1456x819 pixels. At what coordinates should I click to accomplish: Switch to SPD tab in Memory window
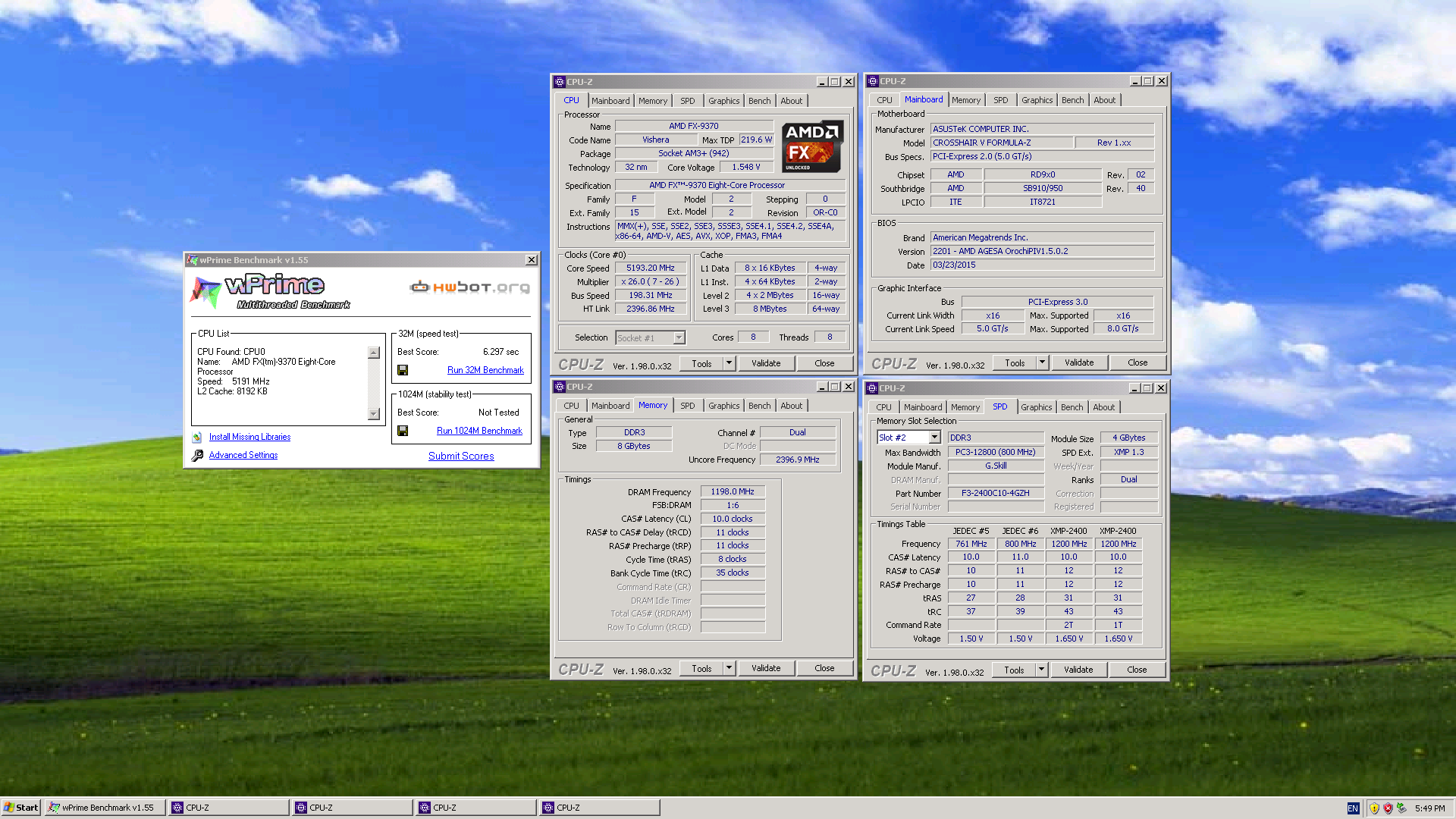(x=687, y=406)
